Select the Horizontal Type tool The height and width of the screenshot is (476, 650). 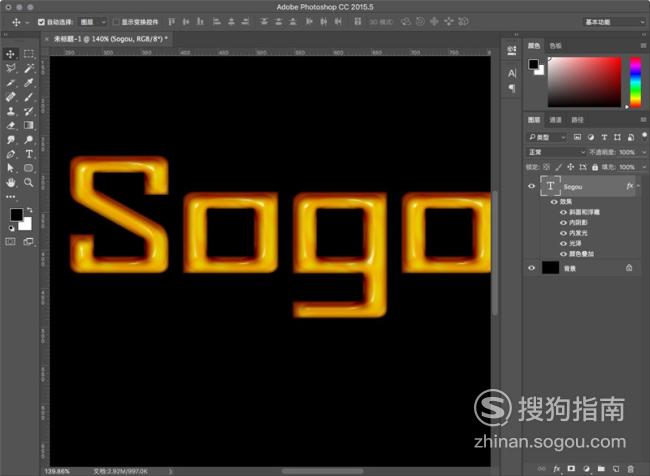click(29, 154)
